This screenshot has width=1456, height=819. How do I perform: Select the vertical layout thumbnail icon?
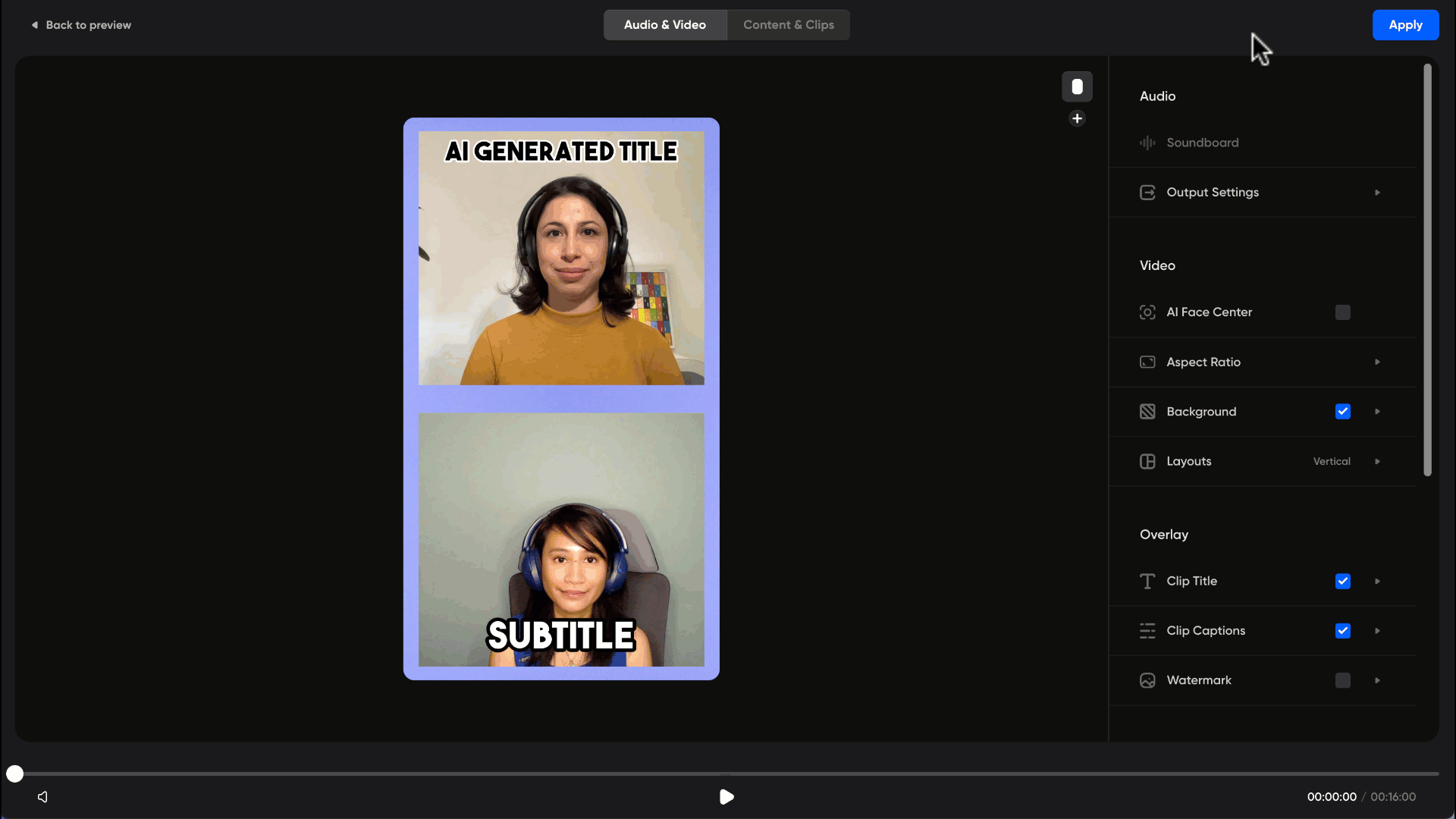pyautogui.click(x=1077, y=86)
